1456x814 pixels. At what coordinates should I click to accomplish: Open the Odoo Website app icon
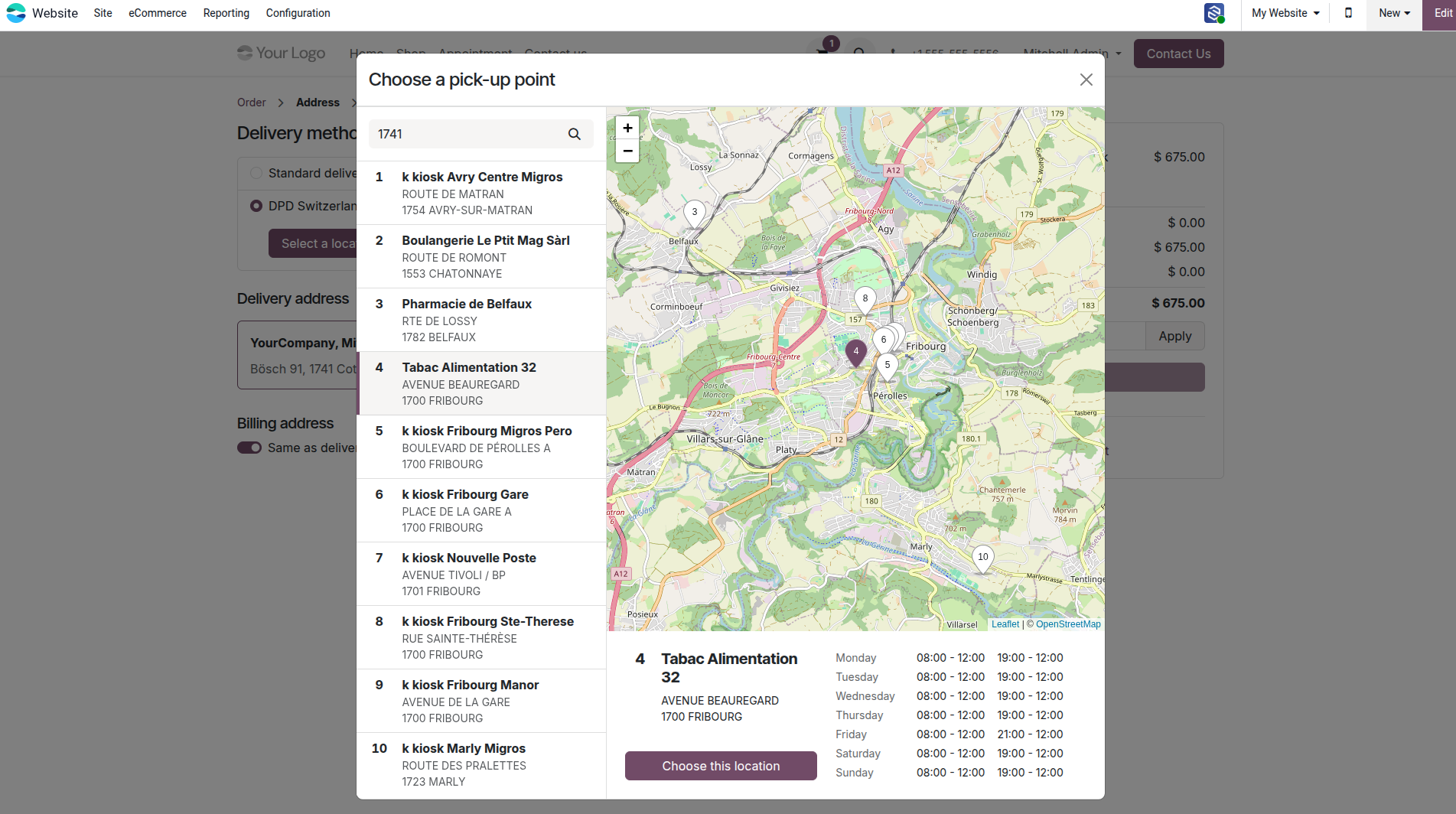click(16, 13)
